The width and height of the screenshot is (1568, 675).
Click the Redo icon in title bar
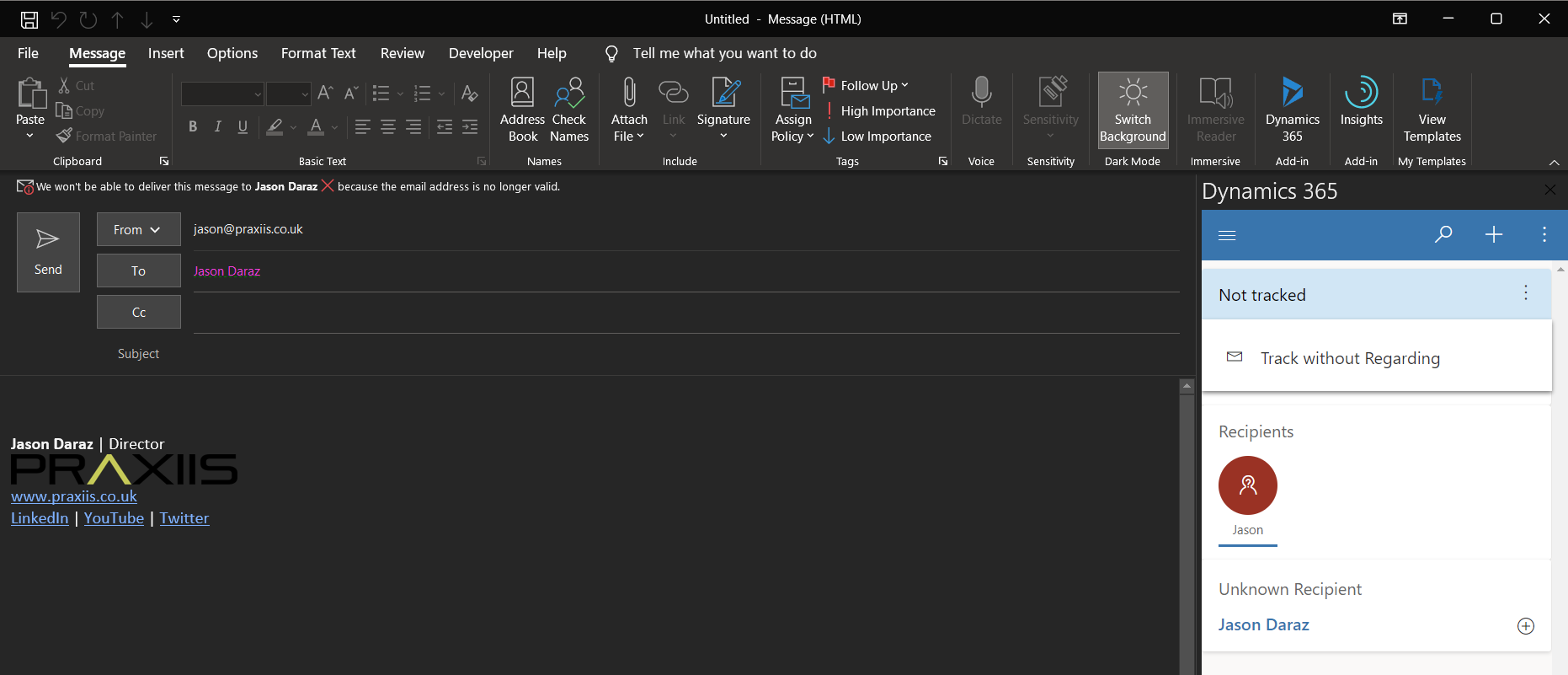pyautogui.click(x=88, y=19)
